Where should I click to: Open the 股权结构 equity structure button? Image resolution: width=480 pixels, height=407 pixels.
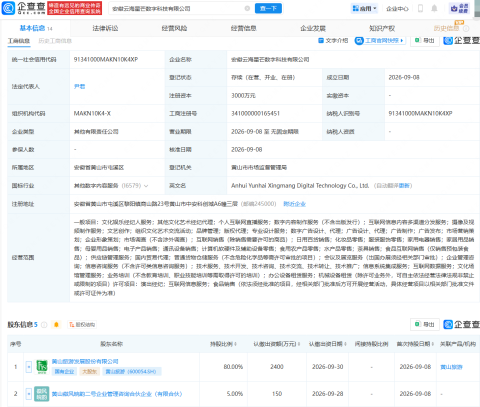pos(82,325)
